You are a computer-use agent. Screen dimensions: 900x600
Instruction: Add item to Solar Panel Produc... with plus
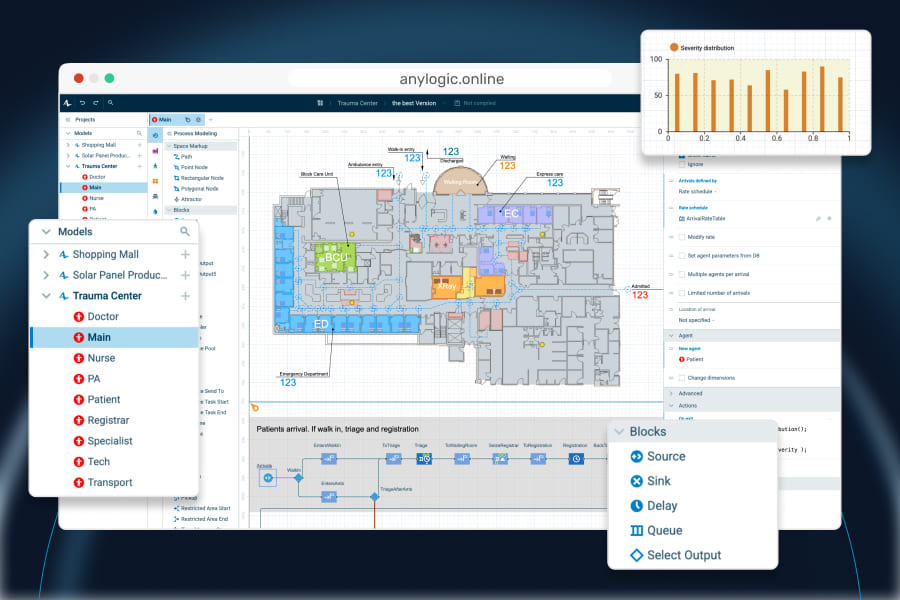(x=185, y=275)
